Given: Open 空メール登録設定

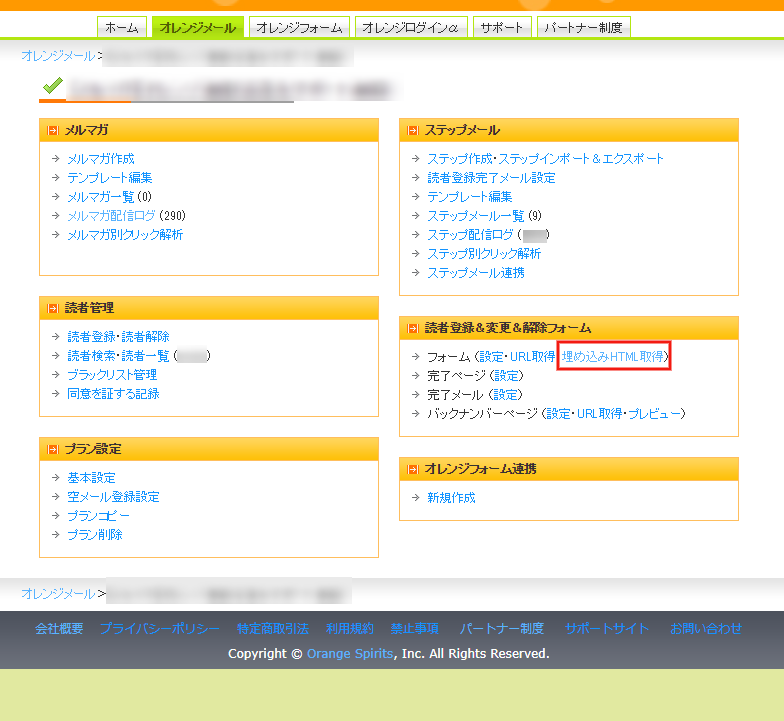Looking at the screenshot, I should [113, 496].
